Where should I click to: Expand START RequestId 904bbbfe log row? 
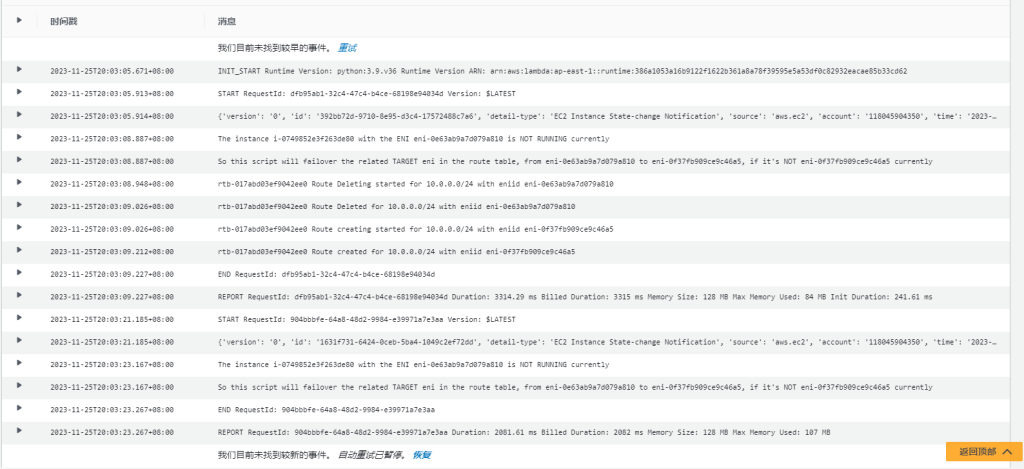coord(19,319)
